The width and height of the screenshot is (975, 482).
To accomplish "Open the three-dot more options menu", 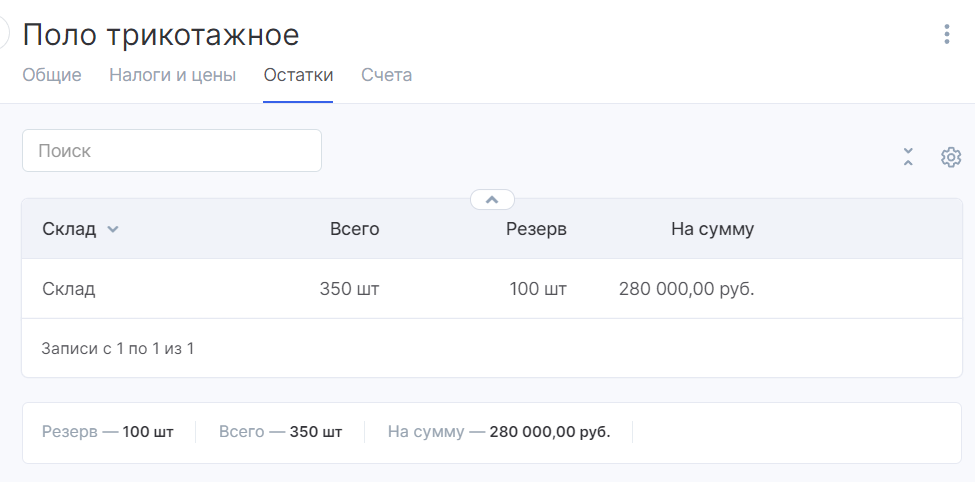I will pyautogui.click(x=946, y=34).
